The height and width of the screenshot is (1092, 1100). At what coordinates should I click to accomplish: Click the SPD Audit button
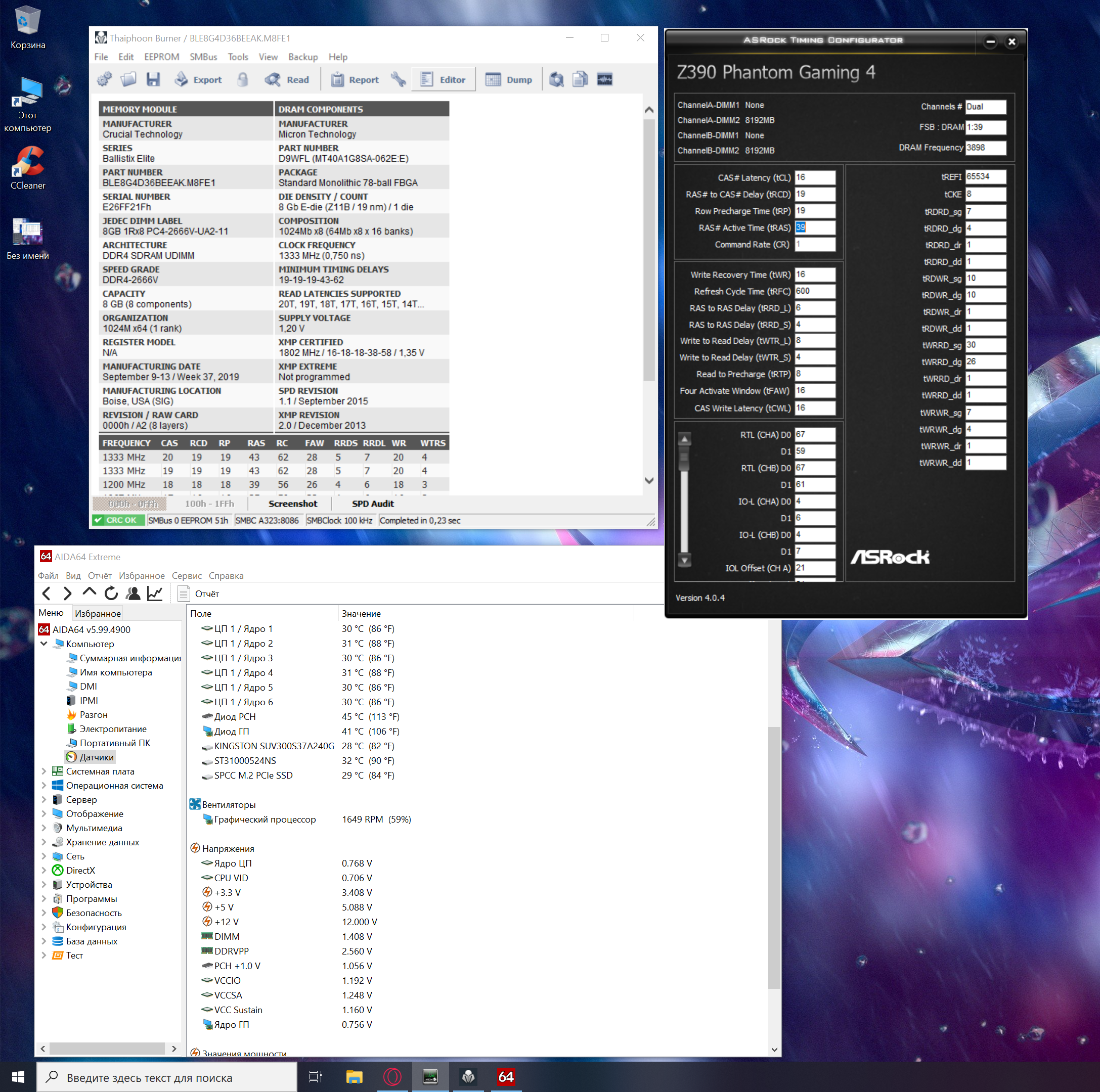click(372, 504)
